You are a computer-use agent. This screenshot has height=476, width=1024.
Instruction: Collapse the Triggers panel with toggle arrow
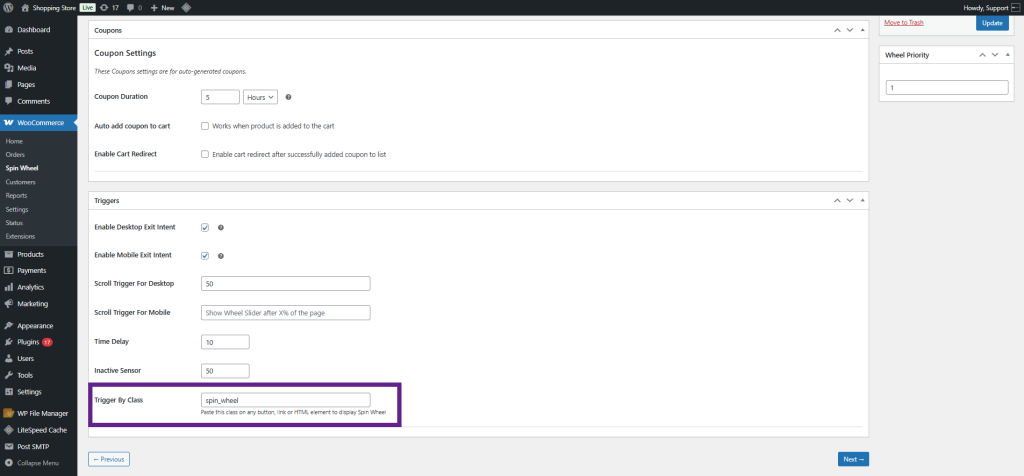point(862,200)
